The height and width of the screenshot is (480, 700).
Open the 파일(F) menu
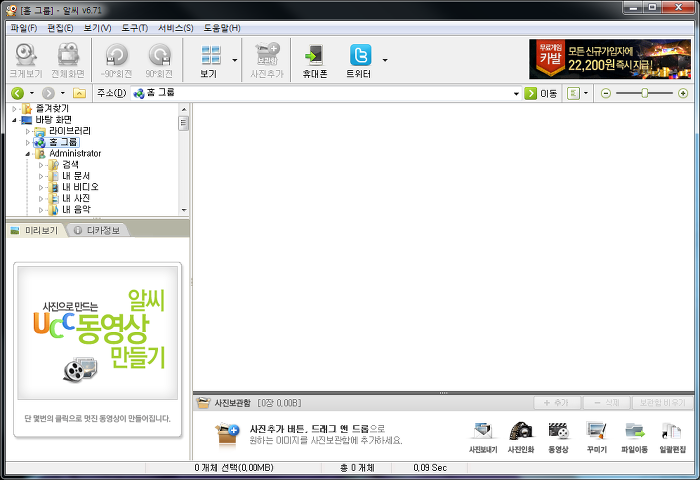point(24,28)
